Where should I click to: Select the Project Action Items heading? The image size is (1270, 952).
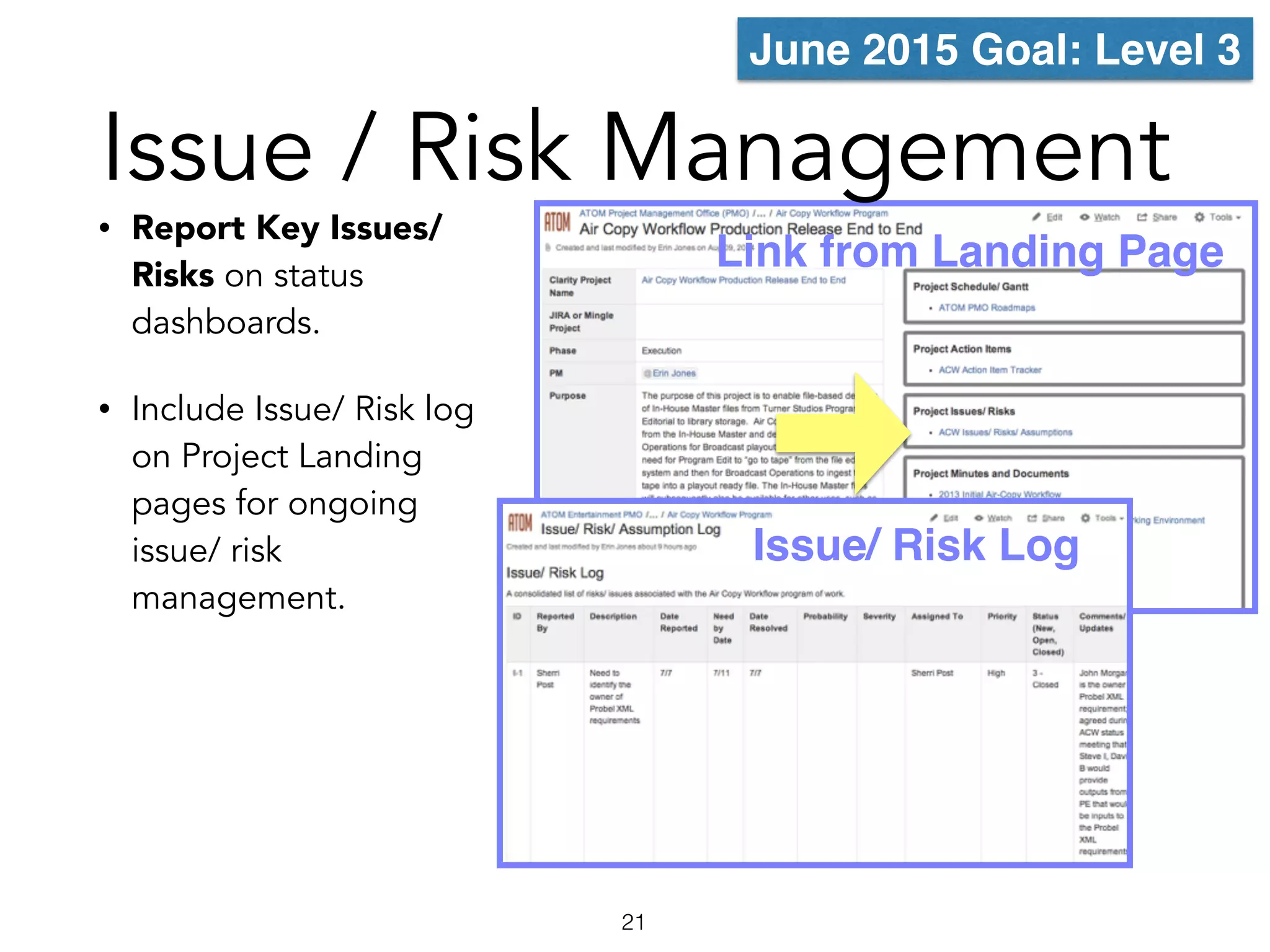click(962, 349)
